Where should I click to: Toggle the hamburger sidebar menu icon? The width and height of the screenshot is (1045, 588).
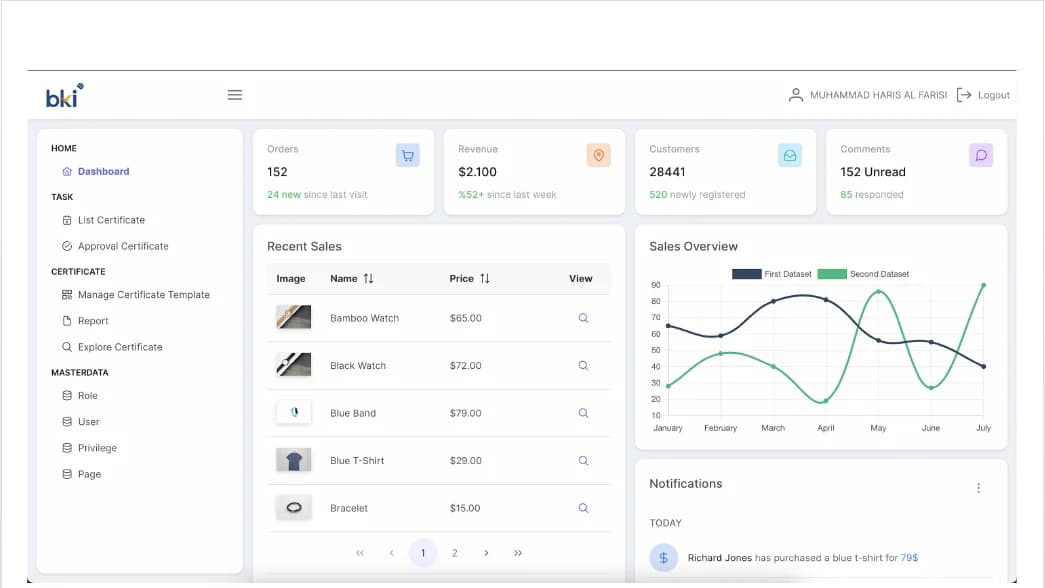235,95
